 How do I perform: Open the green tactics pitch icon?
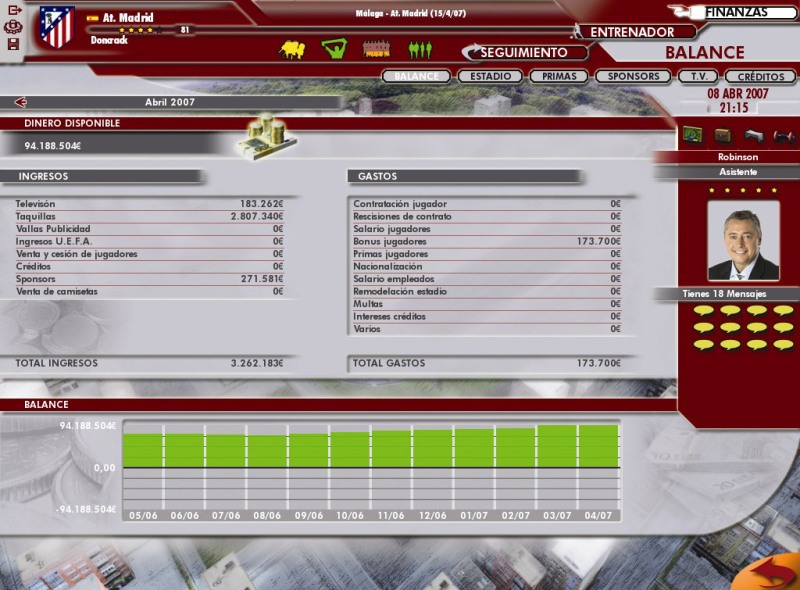click(334, 49)
